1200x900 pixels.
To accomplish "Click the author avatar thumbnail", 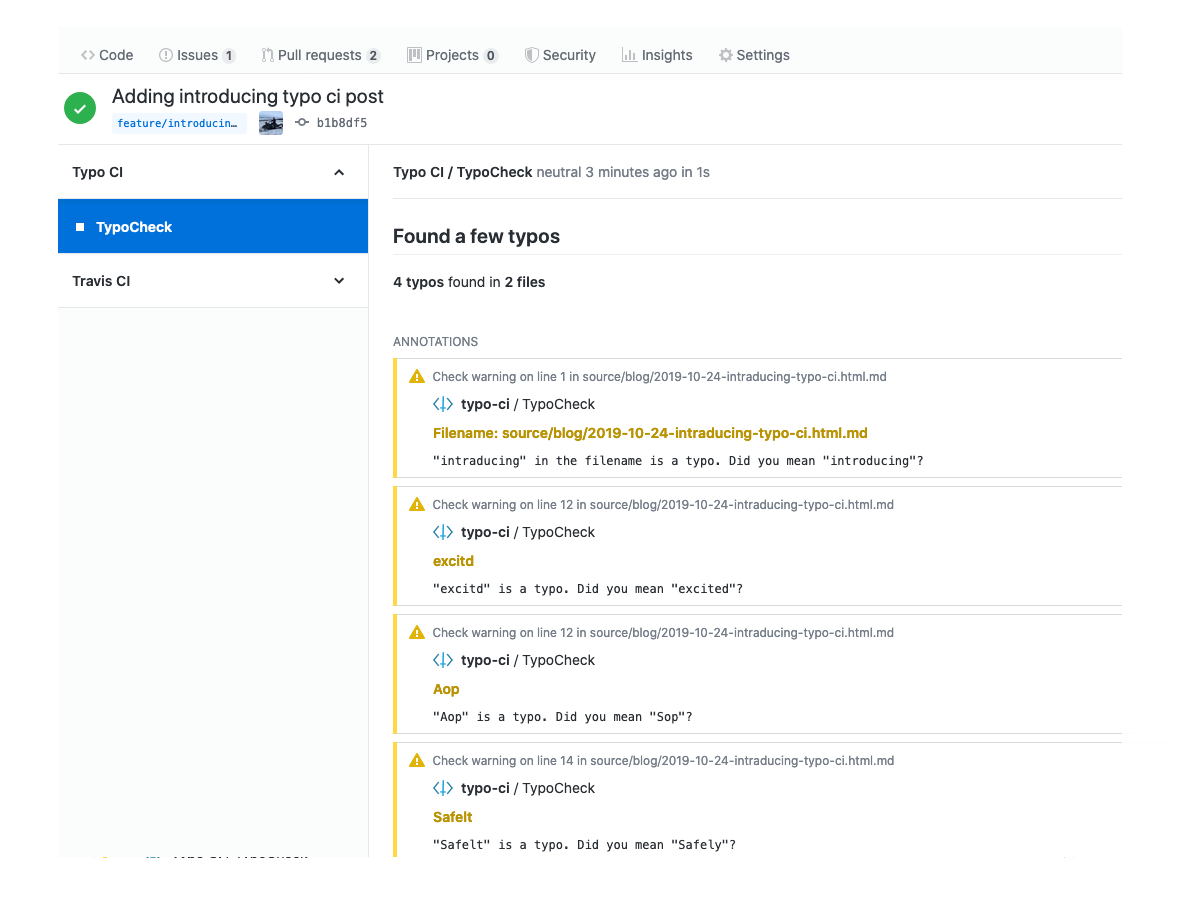I will pos(271,123).
